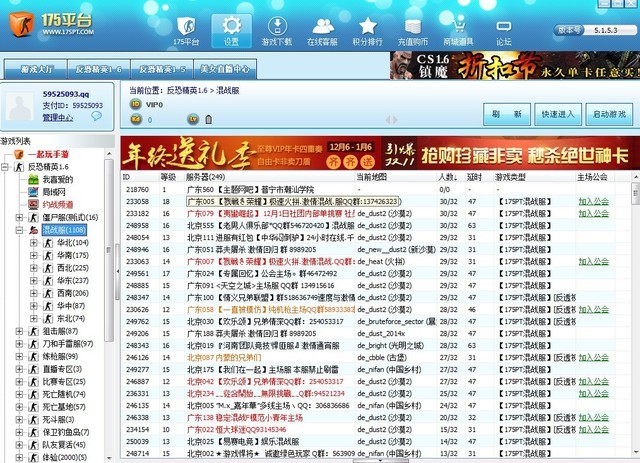Expand the 华东(237) node
Viewport: 640px width, 463px height.
coord(34,281)
